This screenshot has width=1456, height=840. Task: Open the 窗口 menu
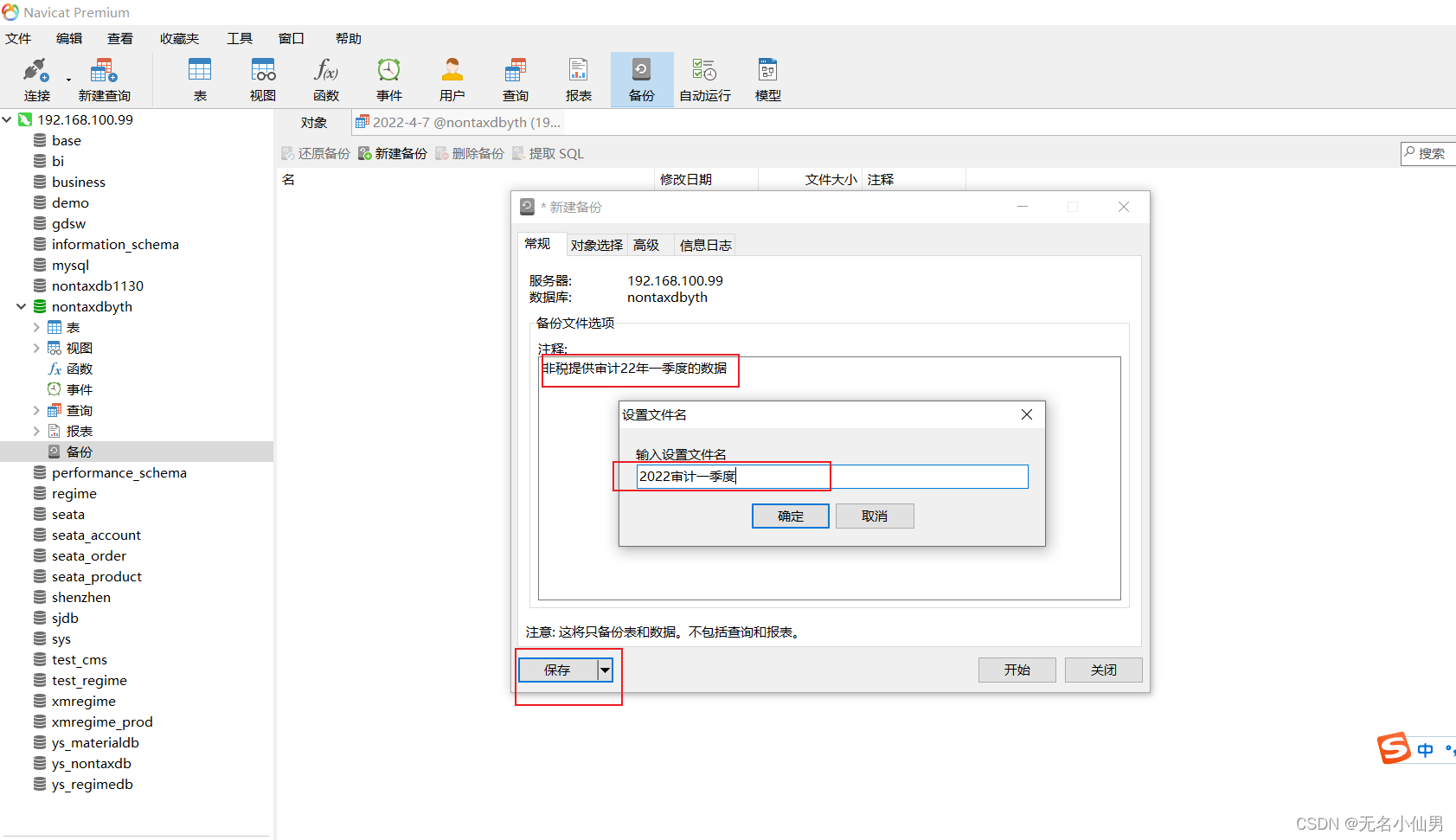[292, 38]
